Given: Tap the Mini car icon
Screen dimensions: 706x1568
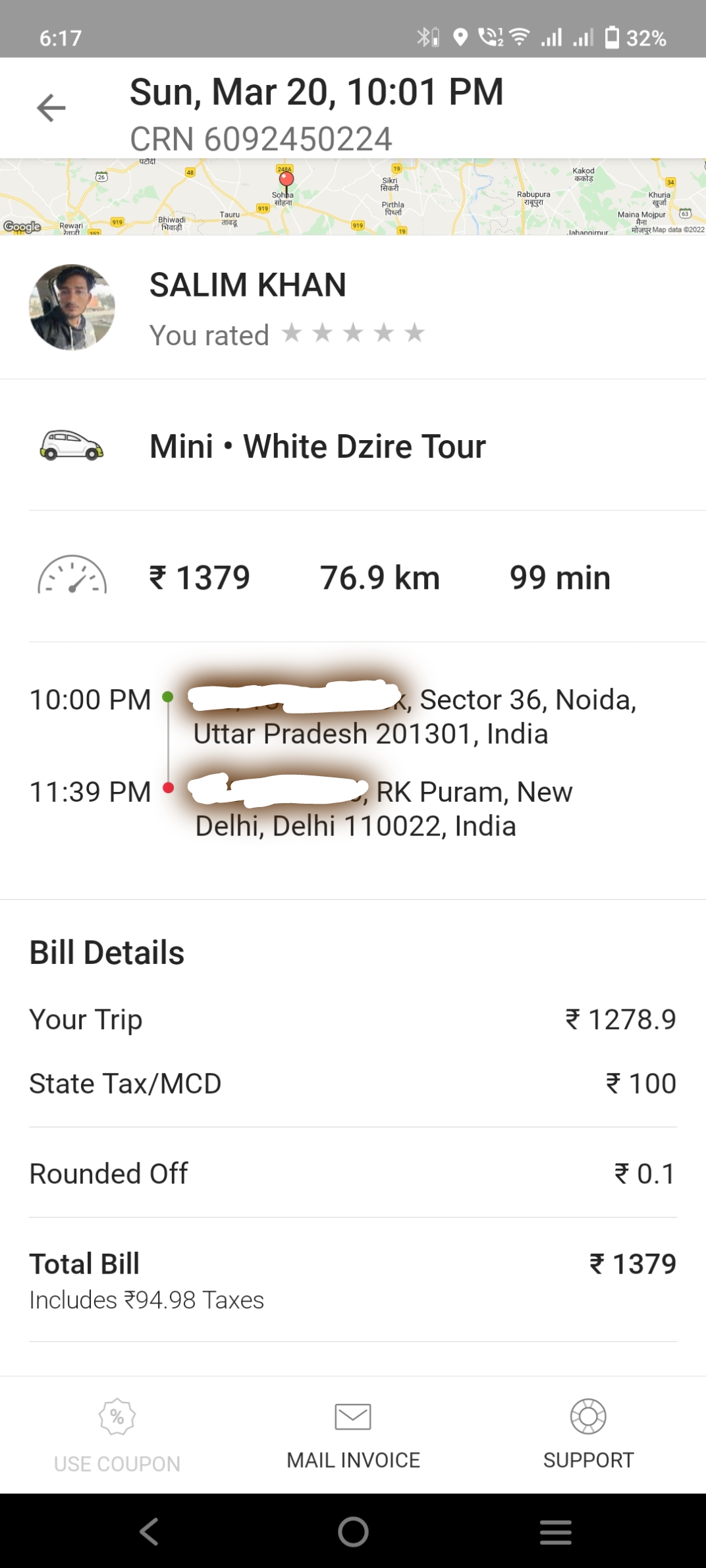Looking at the screenshot, I should (x=71, y=445).
